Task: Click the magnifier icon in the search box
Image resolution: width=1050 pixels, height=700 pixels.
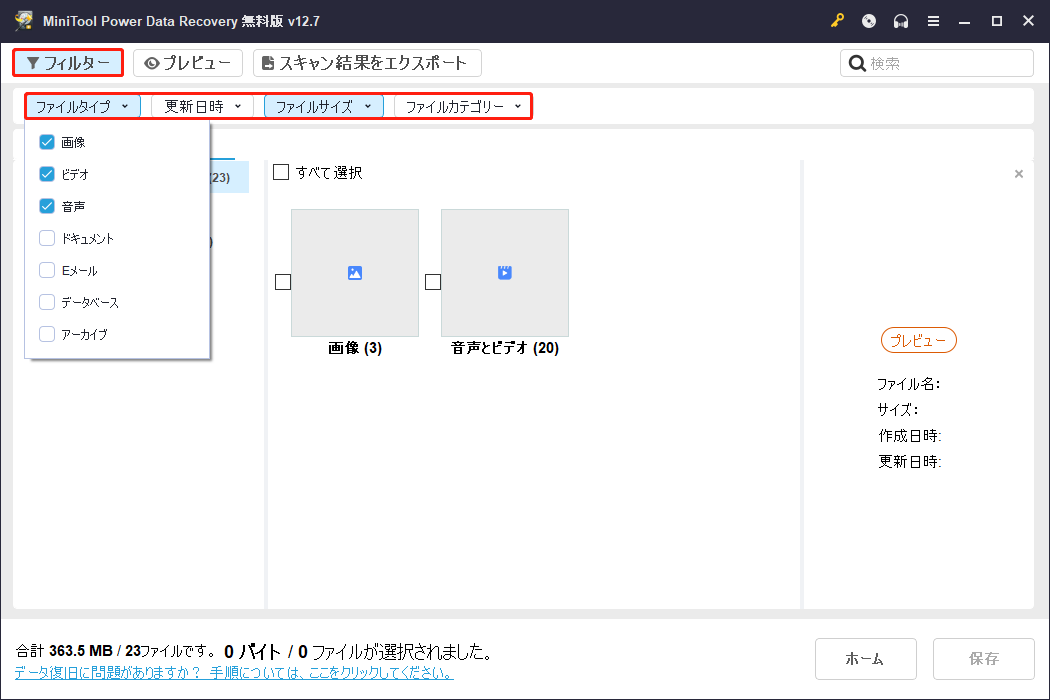Action: coord(857,62)
